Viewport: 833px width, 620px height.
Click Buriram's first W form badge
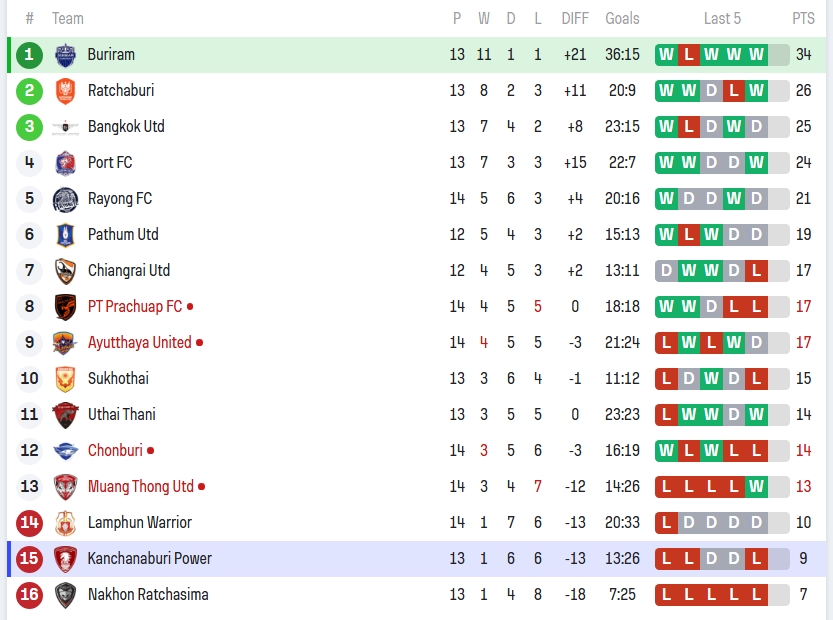pyautogui.click(x=666, y=55)
